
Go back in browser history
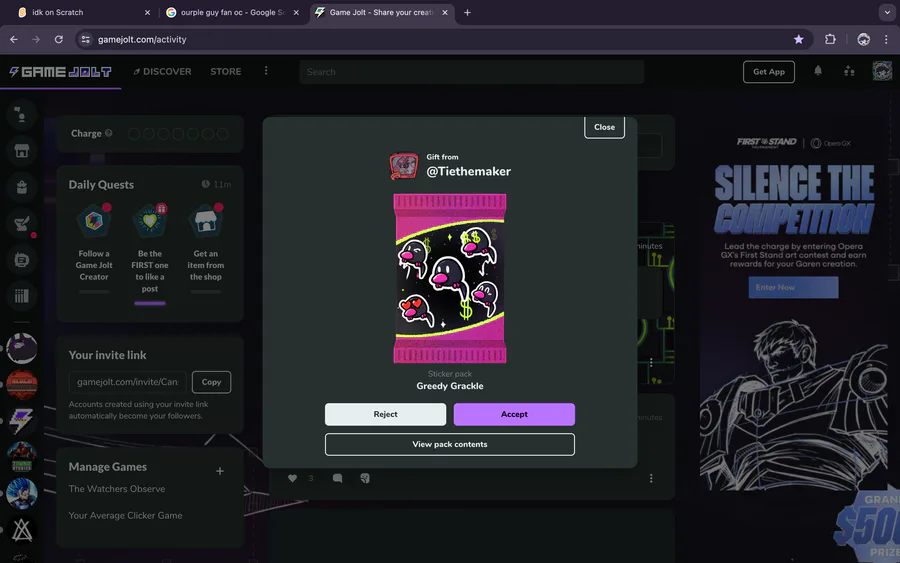(x=14, y=39)
